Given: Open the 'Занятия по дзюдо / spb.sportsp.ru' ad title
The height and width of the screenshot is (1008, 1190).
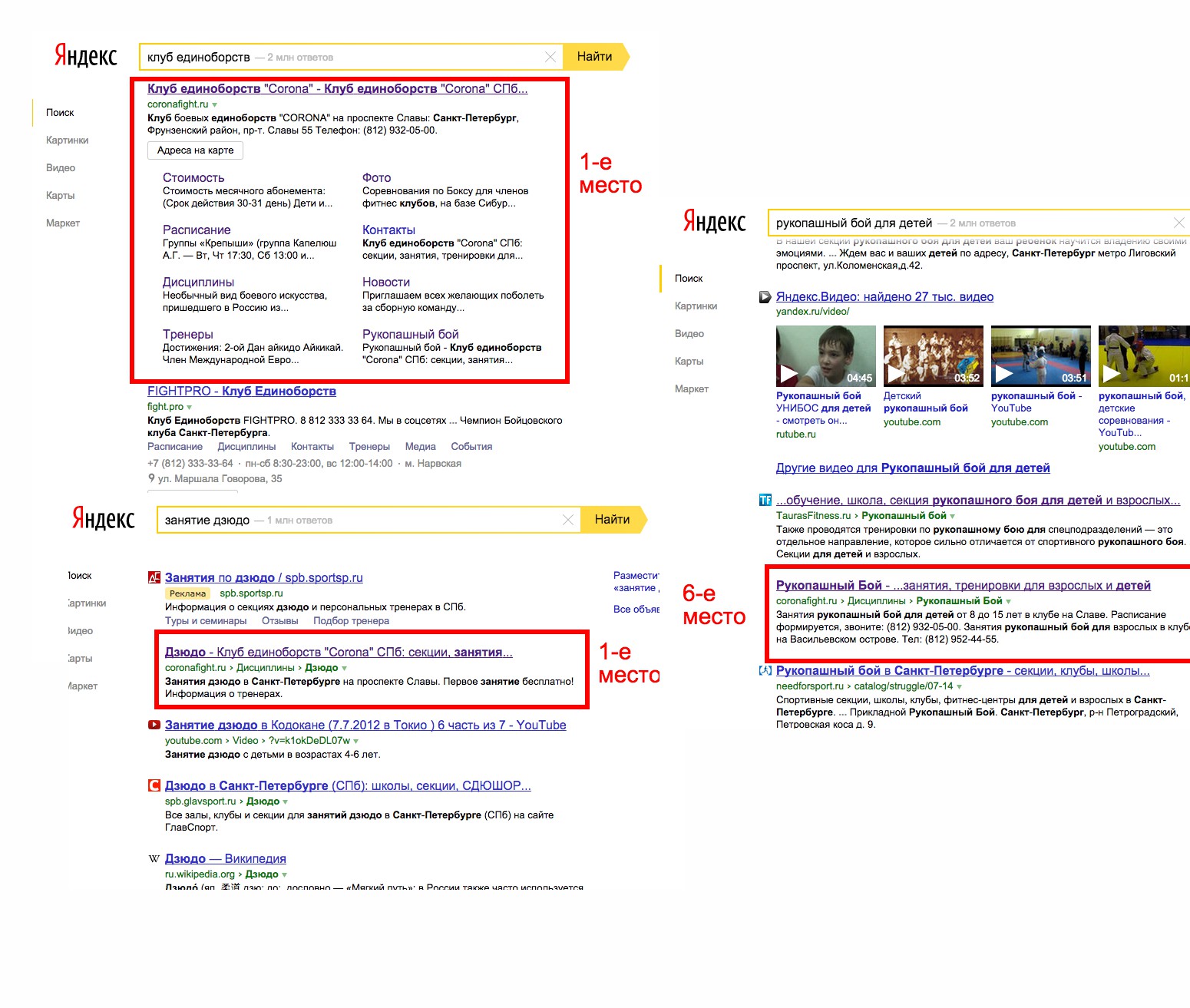Looking at the screenshot, I should (x=264, y=578).
